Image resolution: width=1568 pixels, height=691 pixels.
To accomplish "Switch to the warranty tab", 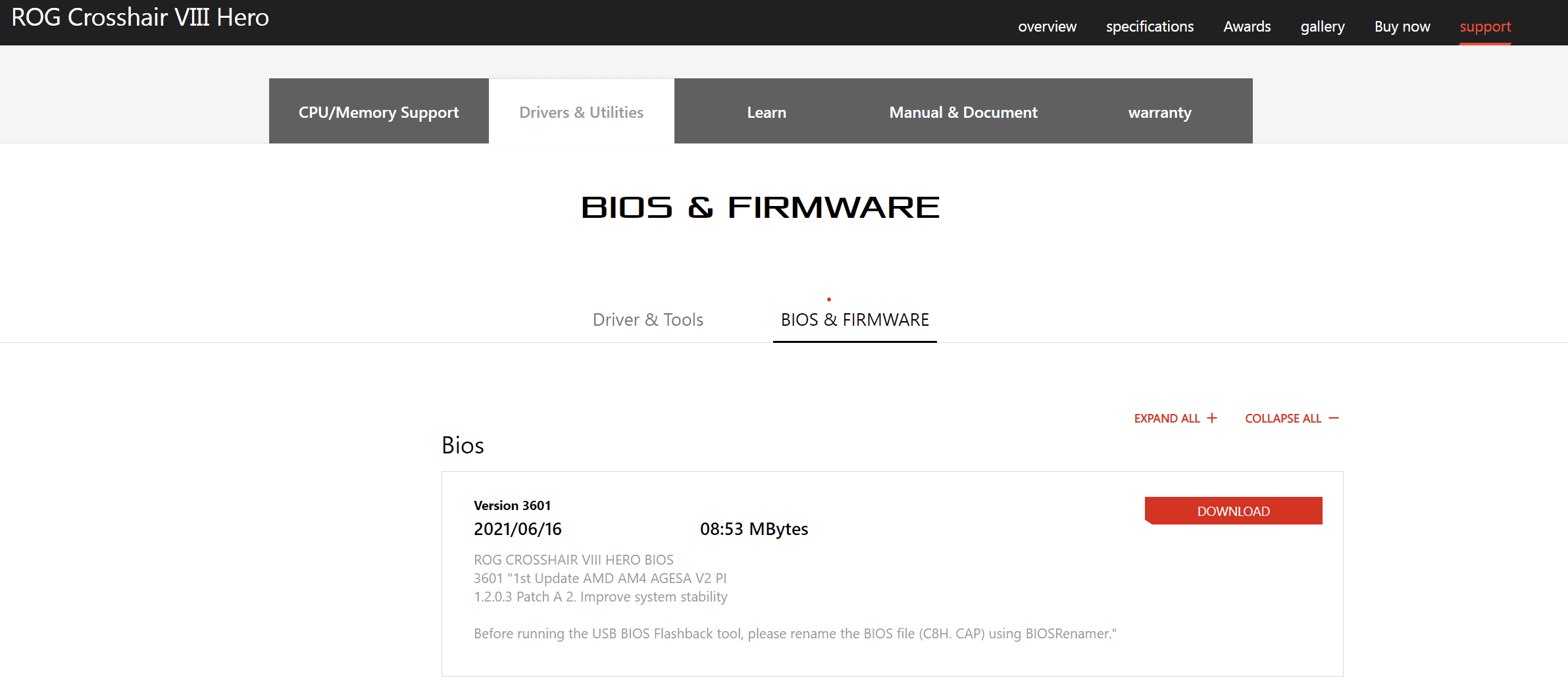I will click(x=1160, y=111).
